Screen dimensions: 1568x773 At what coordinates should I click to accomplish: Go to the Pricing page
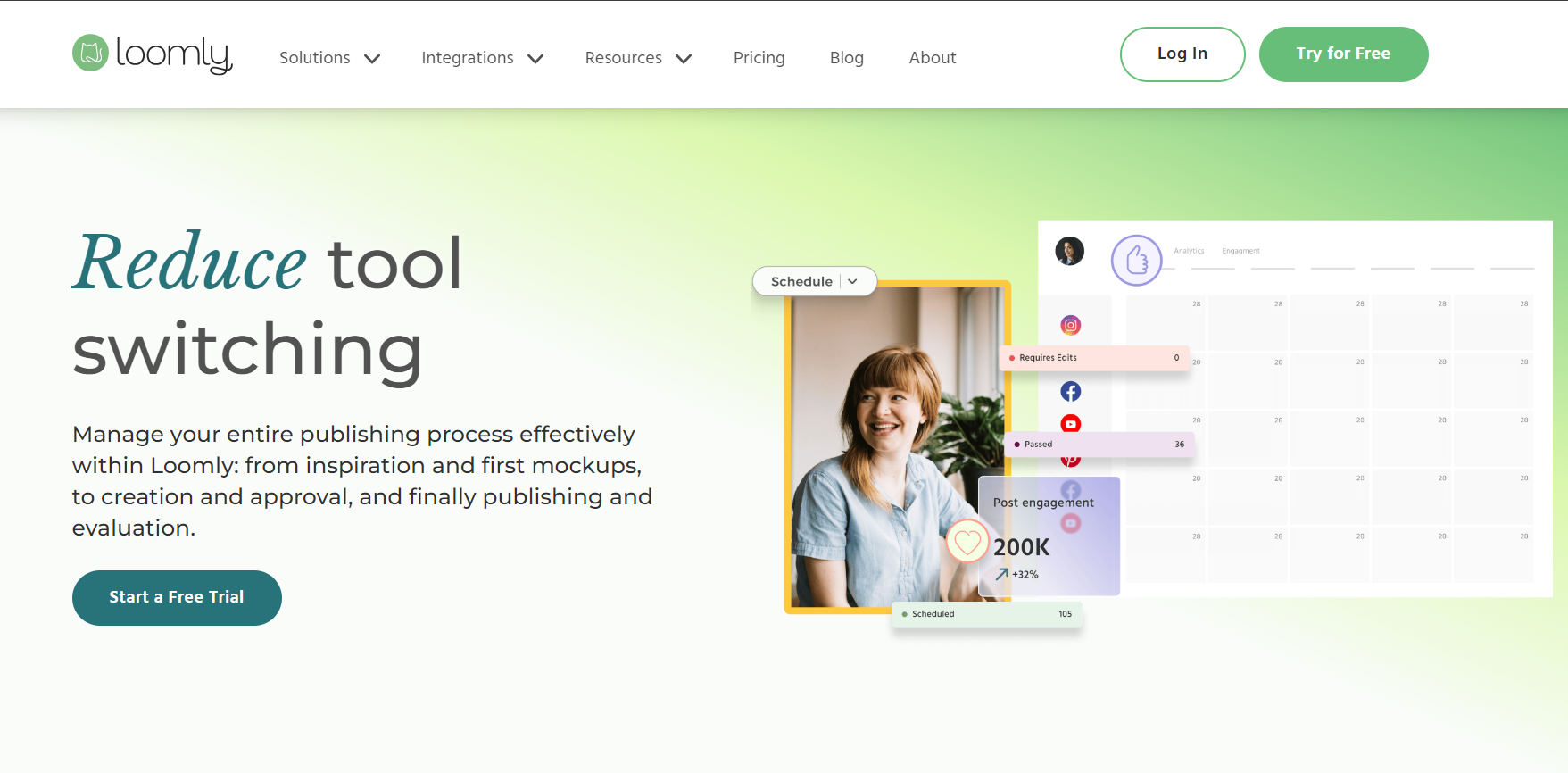[759, 58]
